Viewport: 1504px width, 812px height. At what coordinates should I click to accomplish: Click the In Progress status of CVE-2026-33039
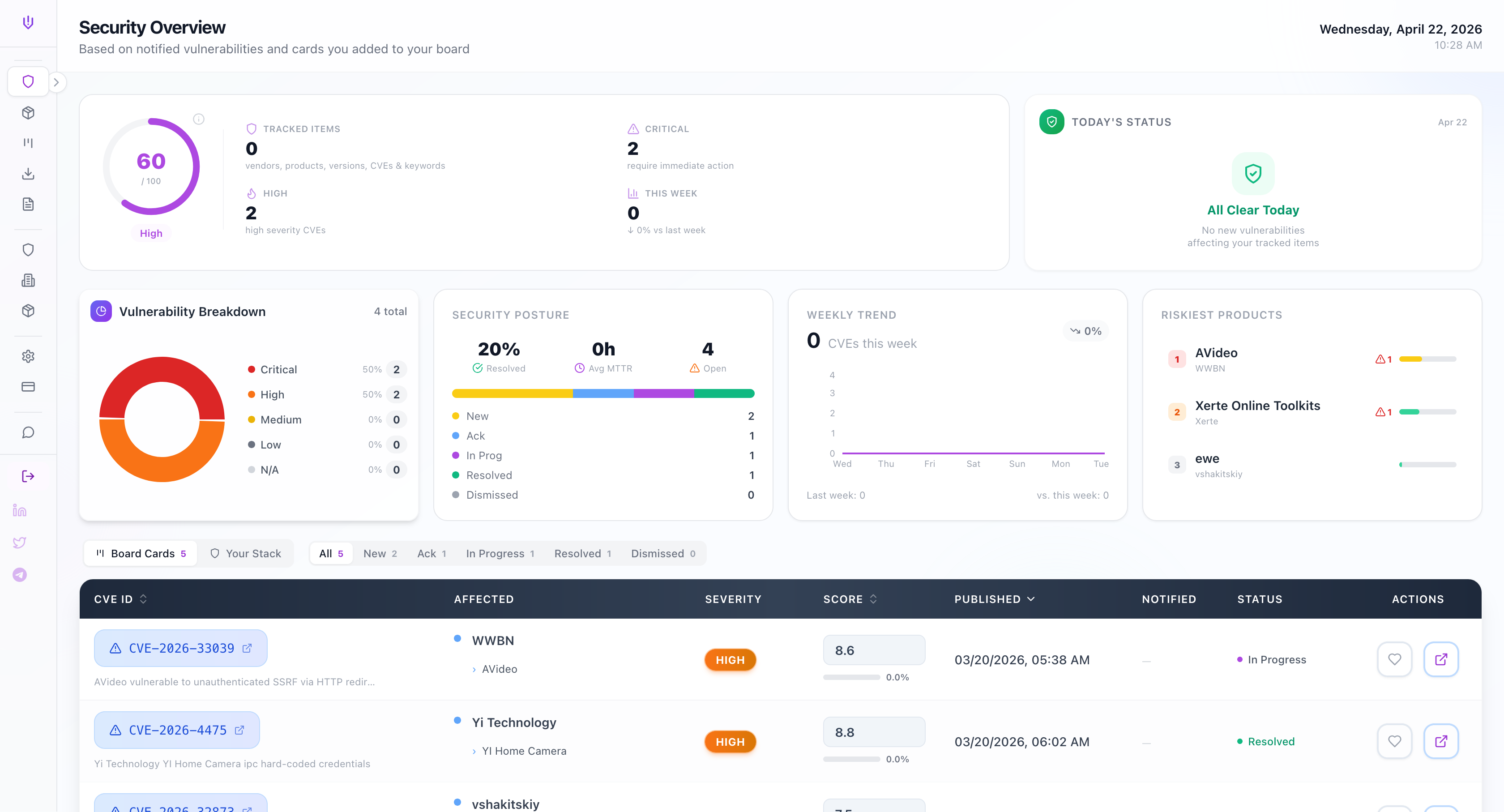[x=1272, y=660]
